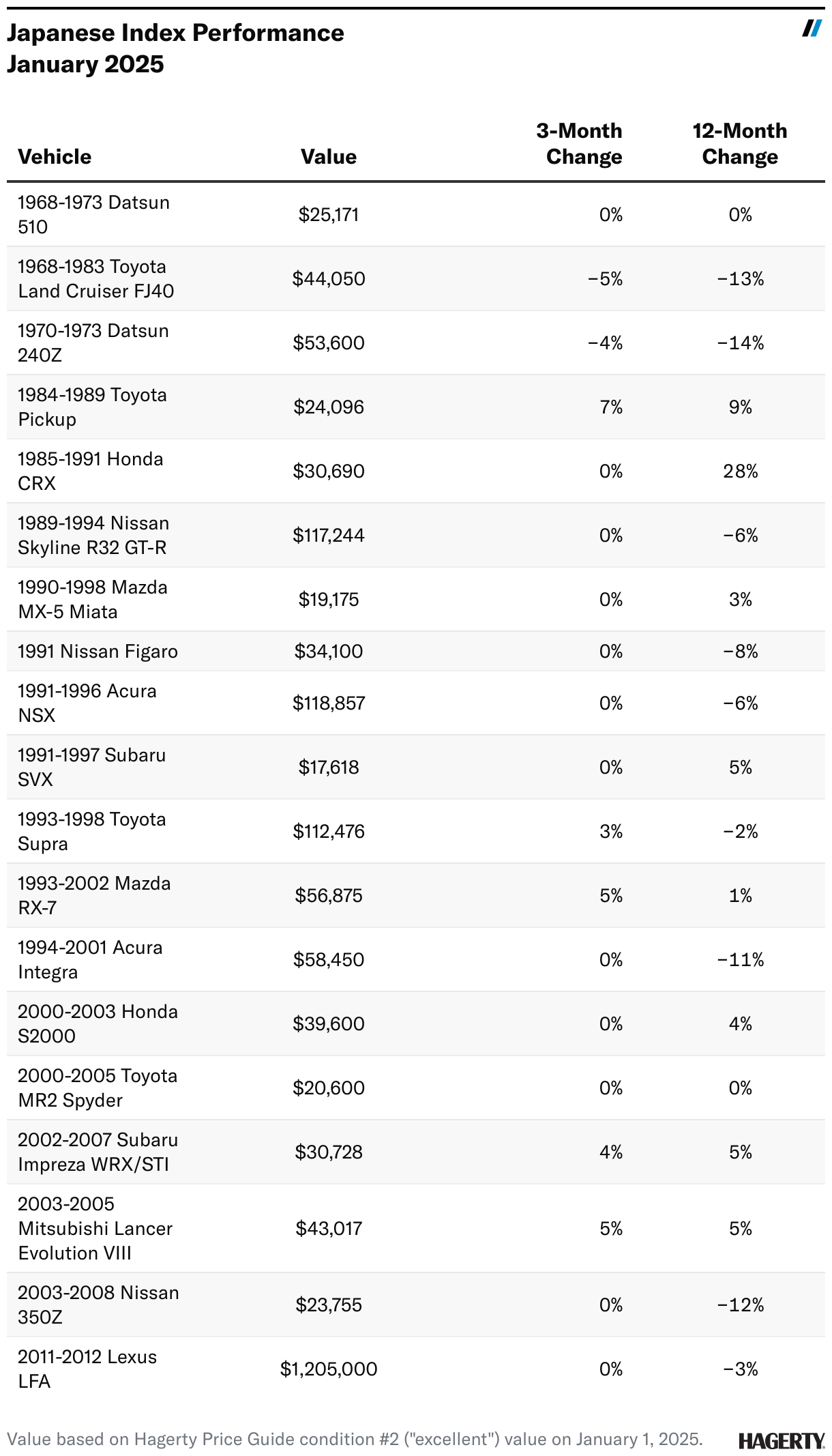
Task: Select the 28% Honda CRX 12-month change
Action: tap(741, 471)
